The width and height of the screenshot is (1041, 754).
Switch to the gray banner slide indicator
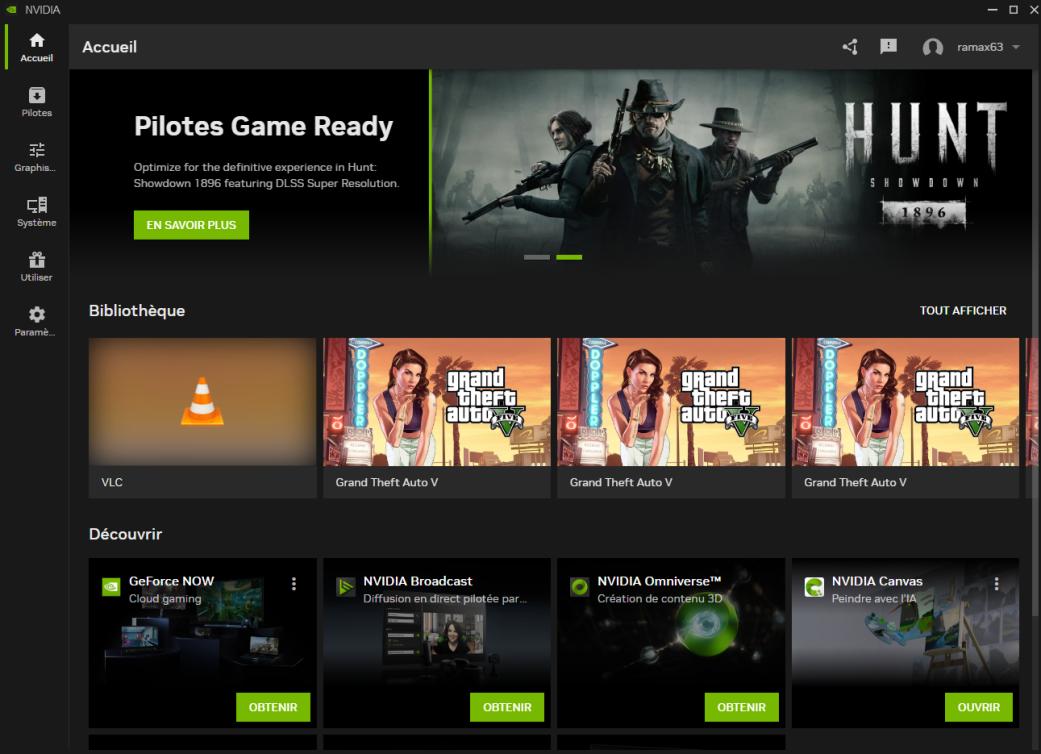(537, 257)
